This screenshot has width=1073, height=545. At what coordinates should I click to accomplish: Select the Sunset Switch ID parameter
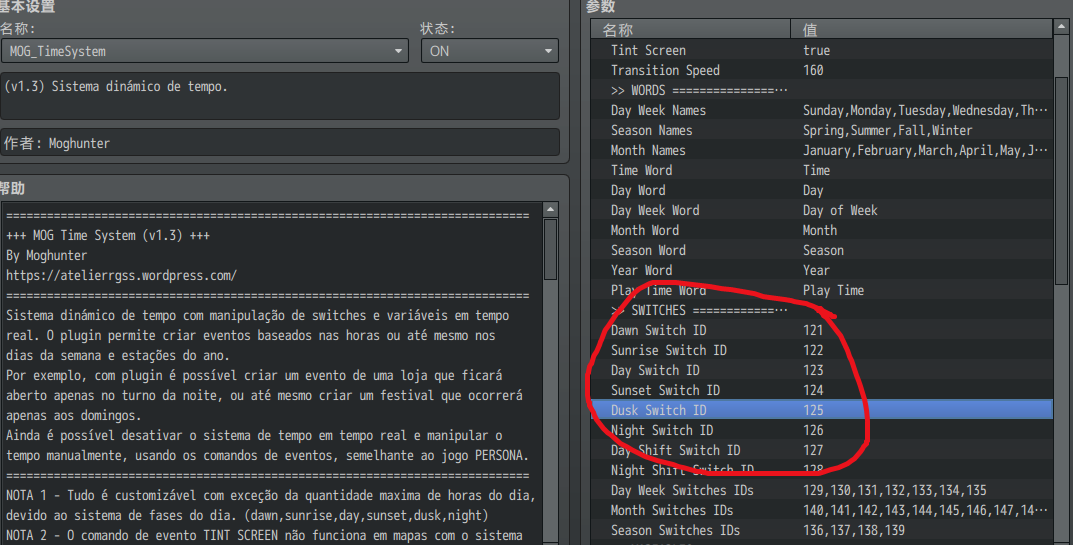[822, 390]
